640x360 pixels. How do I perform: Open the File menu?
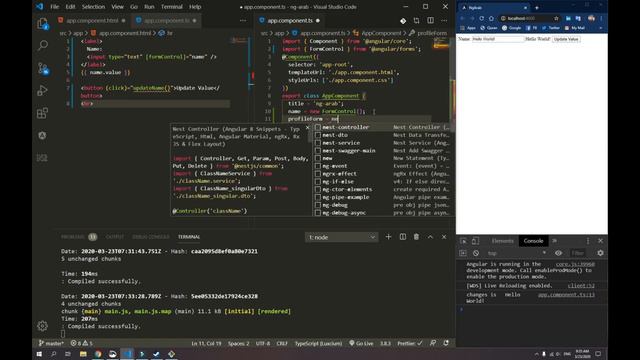click(54, 7)
